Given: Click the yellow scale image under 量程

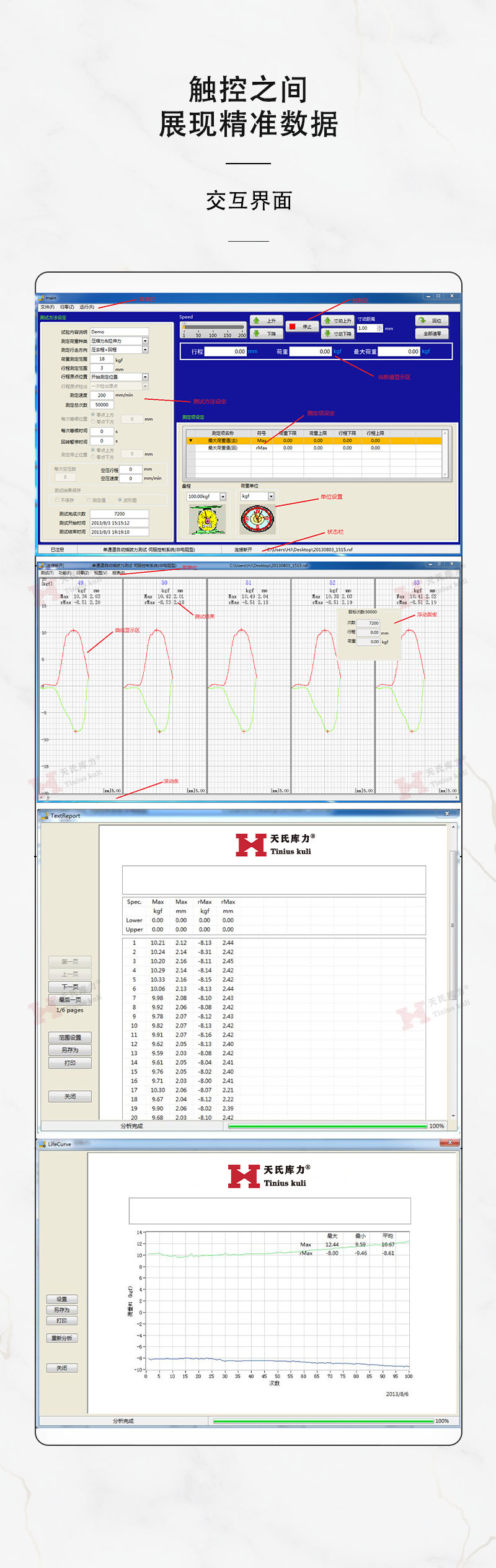Looking at the screenshot, I should (207, 519).
